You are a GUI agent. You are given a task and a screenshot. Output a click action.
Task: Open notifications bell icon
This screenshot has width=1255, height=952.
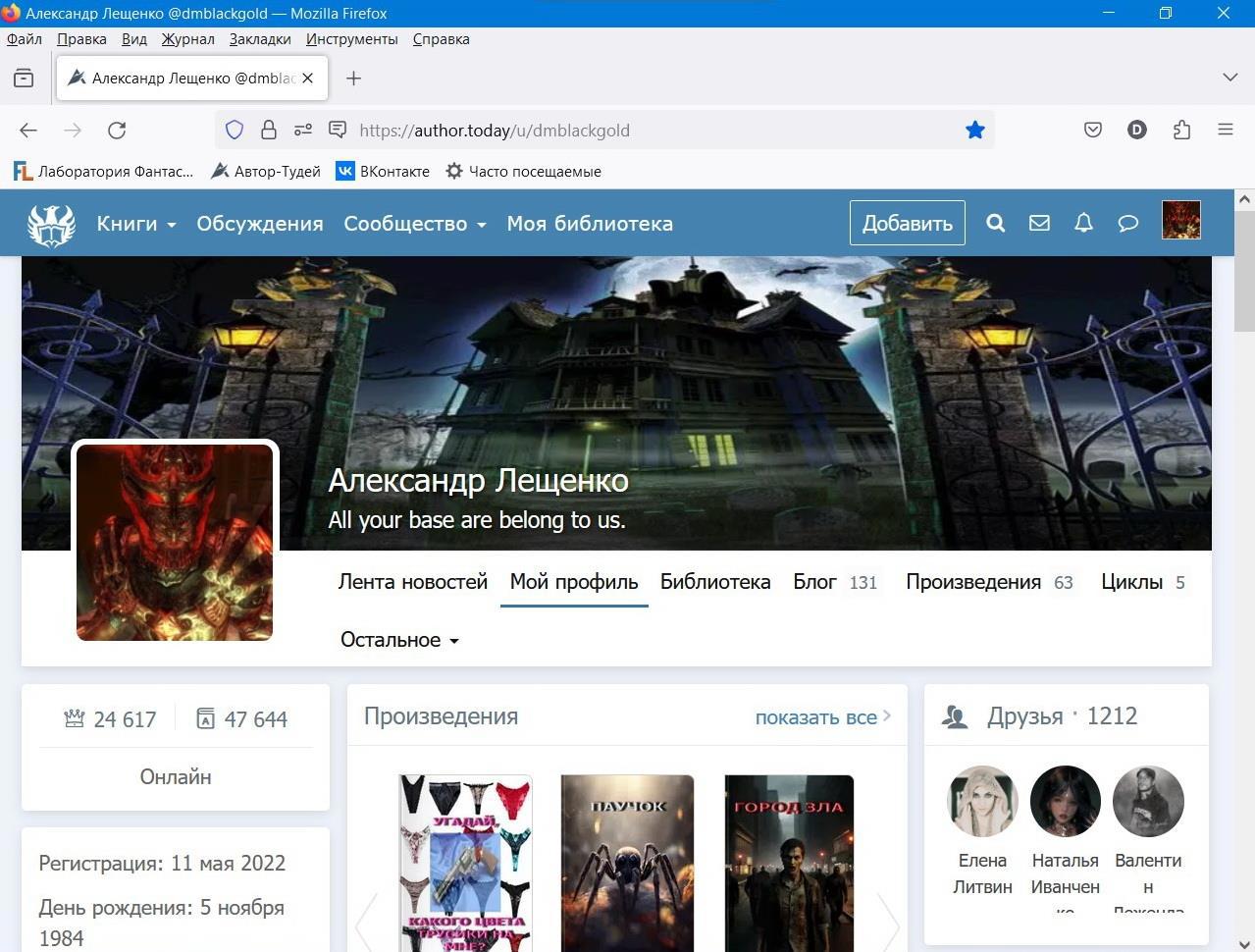[x=1083, y=223]
